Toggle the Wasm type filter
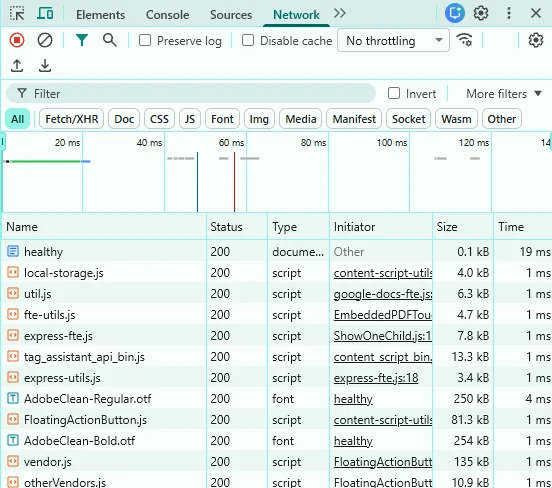 click(x=456, y=119)
